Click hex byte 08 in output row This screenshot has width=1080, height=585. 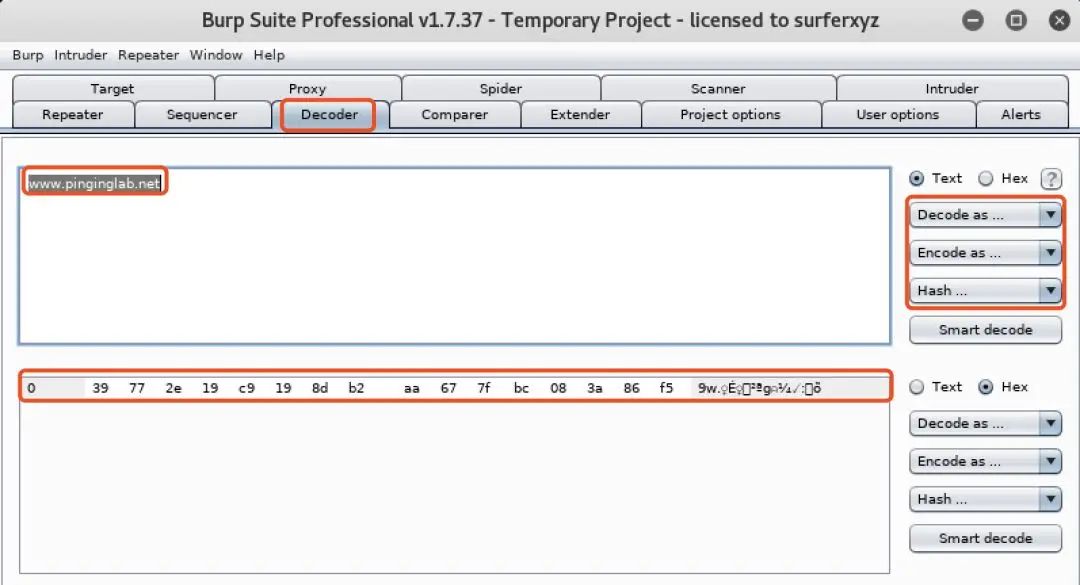(x=558, y=388)
